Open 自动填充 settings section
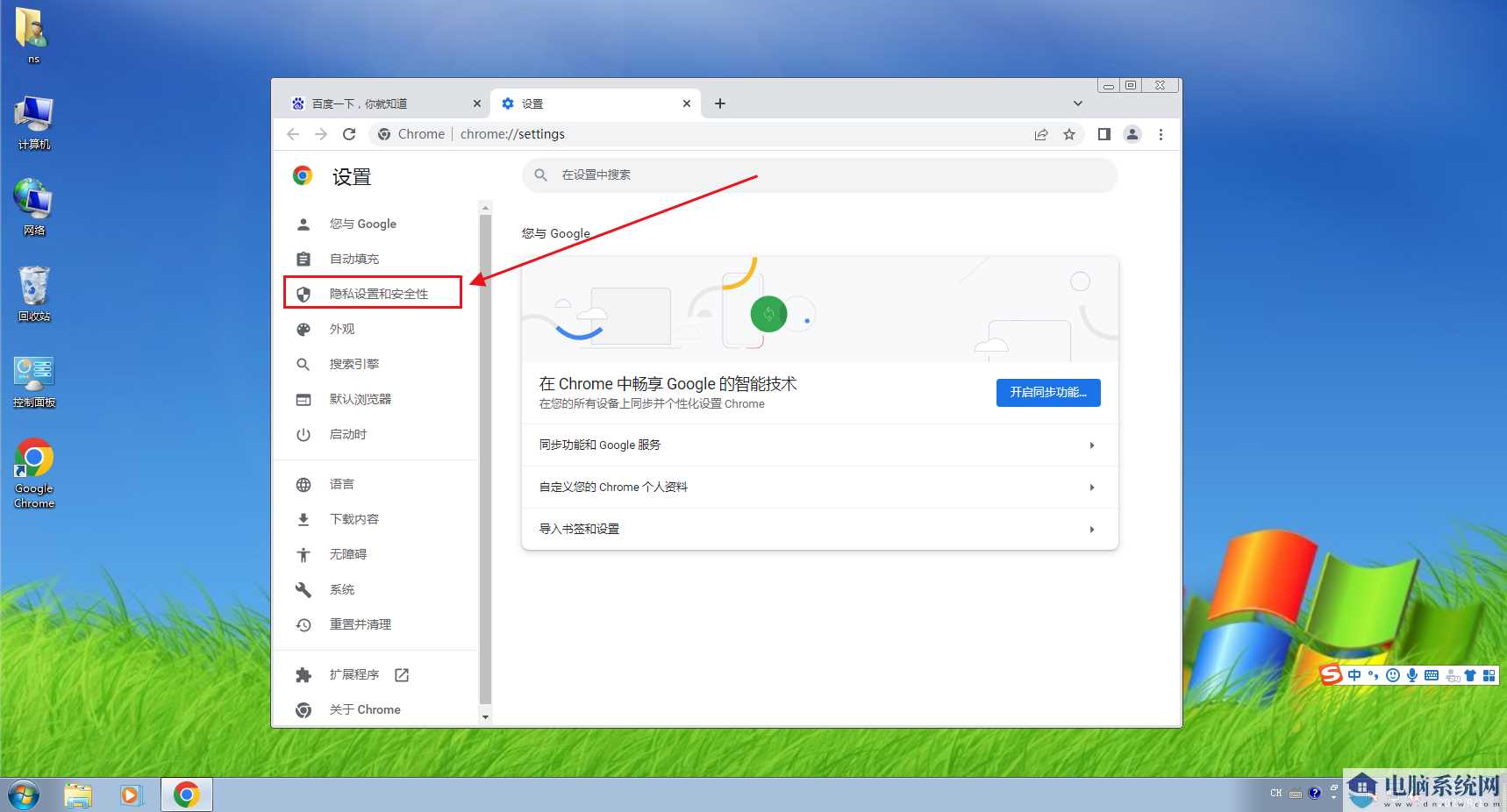 pyautogui.click(x=354, y=259)
